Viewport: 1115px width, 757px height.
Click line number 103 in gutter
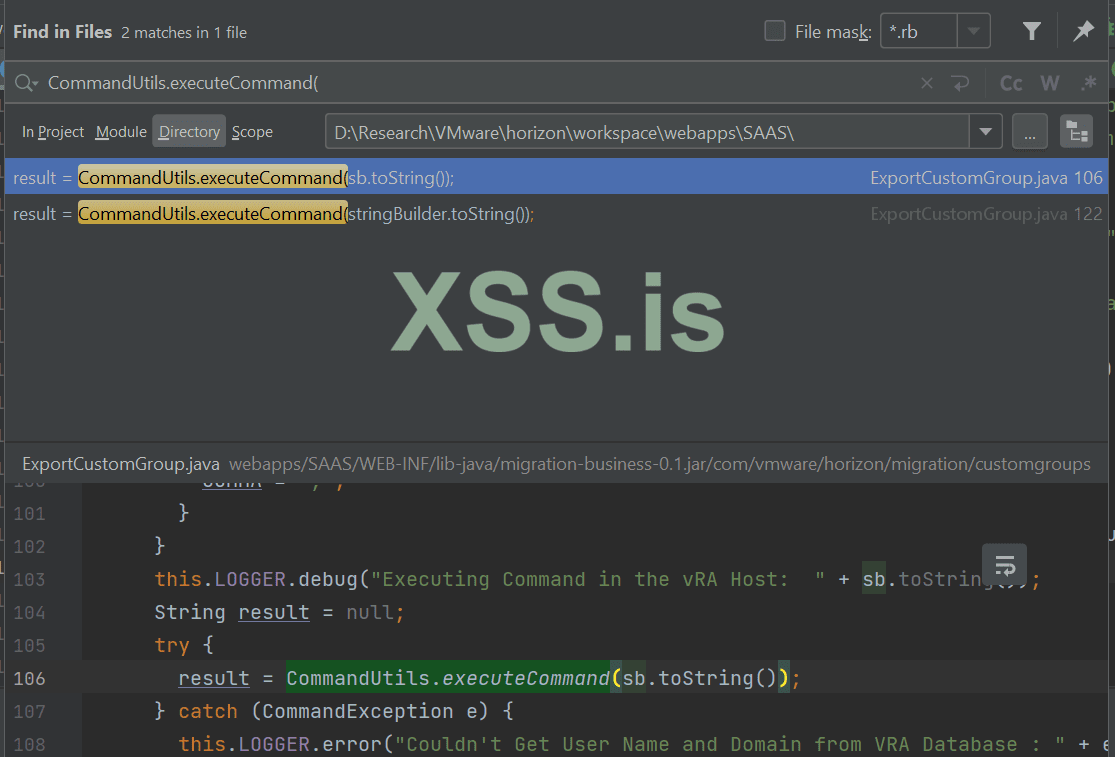pos(29,580)
